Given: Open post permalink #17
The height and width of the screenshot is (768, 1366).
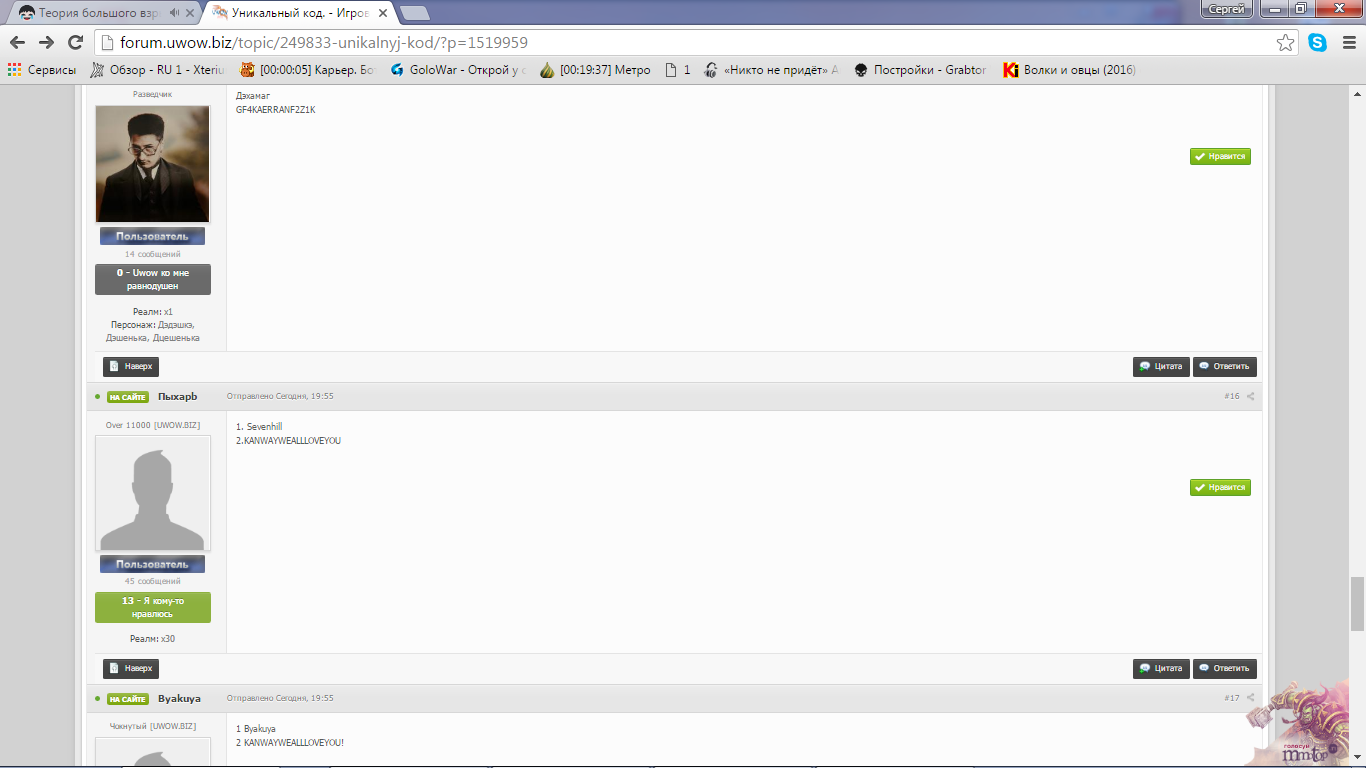Looking at the screenshot, I should tap(1232, 698).
